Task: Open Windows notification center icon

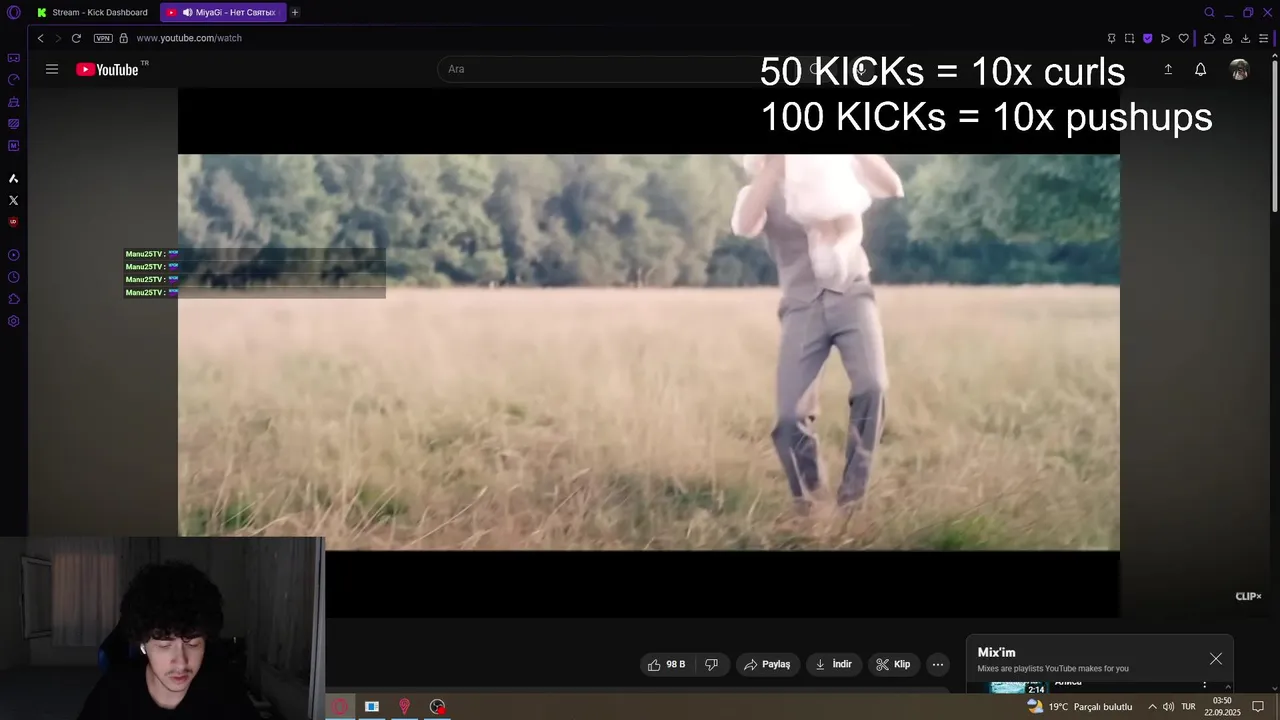Action: [1258, 706]
